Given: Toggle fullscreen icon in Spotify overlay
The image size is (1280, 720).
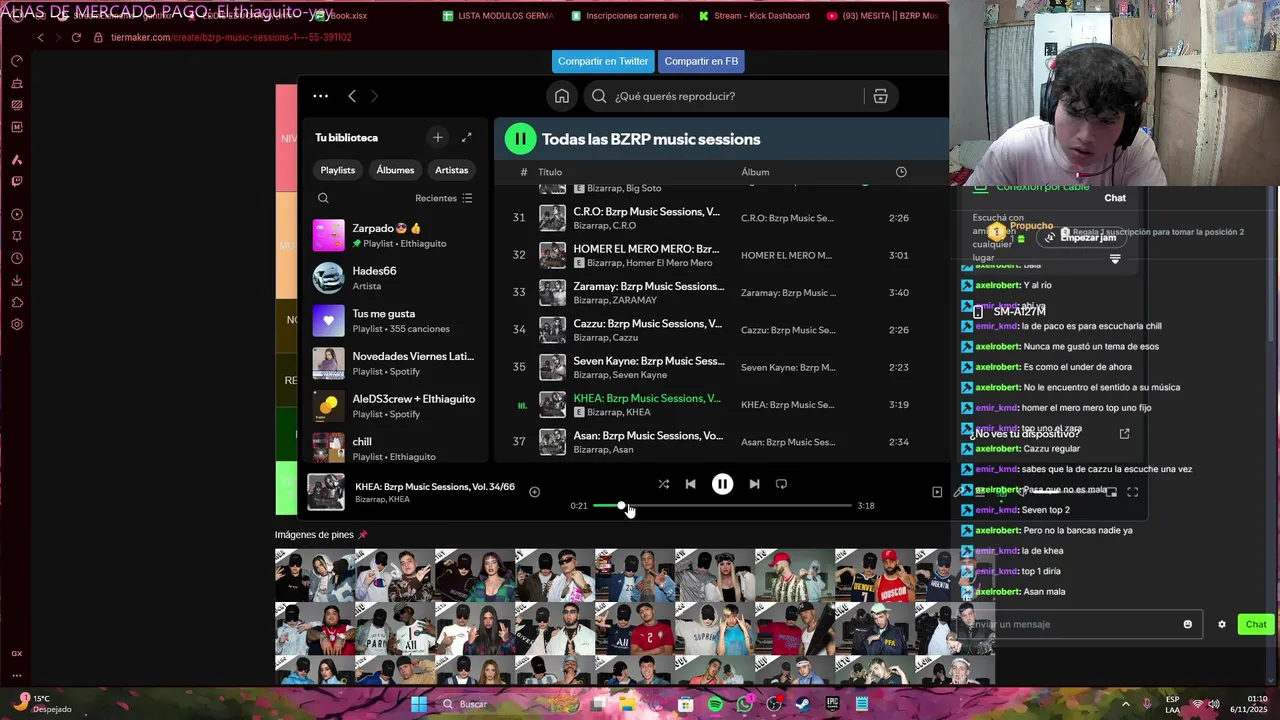Looking at the screenshot, I should pyautogui.click(x=1132, y=492).
